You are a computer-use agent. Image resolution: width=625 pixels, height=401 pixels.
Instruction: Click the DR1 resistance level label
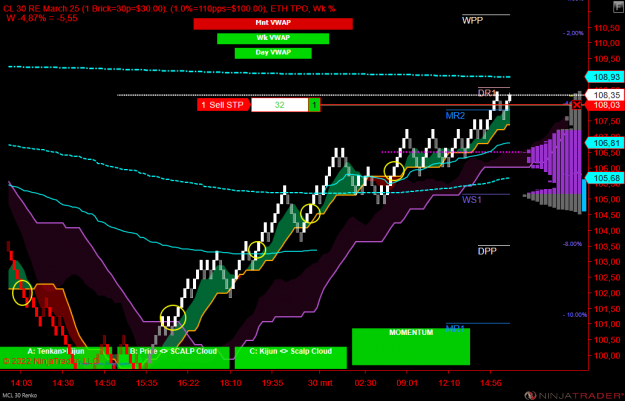point(487,93)
